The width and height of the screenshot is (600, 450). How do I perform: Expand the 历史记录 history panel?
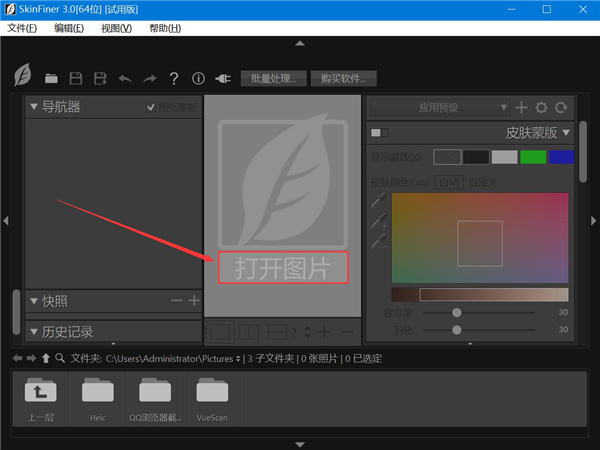point(34,331)
